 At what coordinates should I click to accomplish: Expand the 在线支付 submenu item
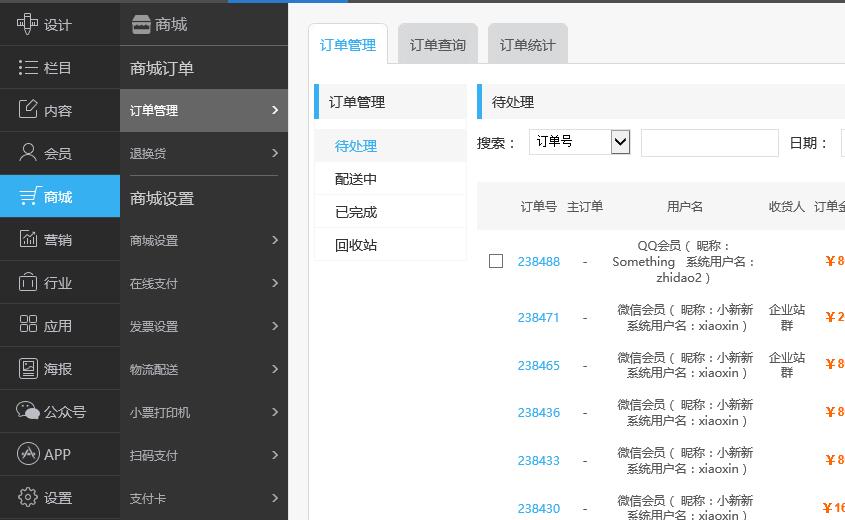(x=204, y=283)
